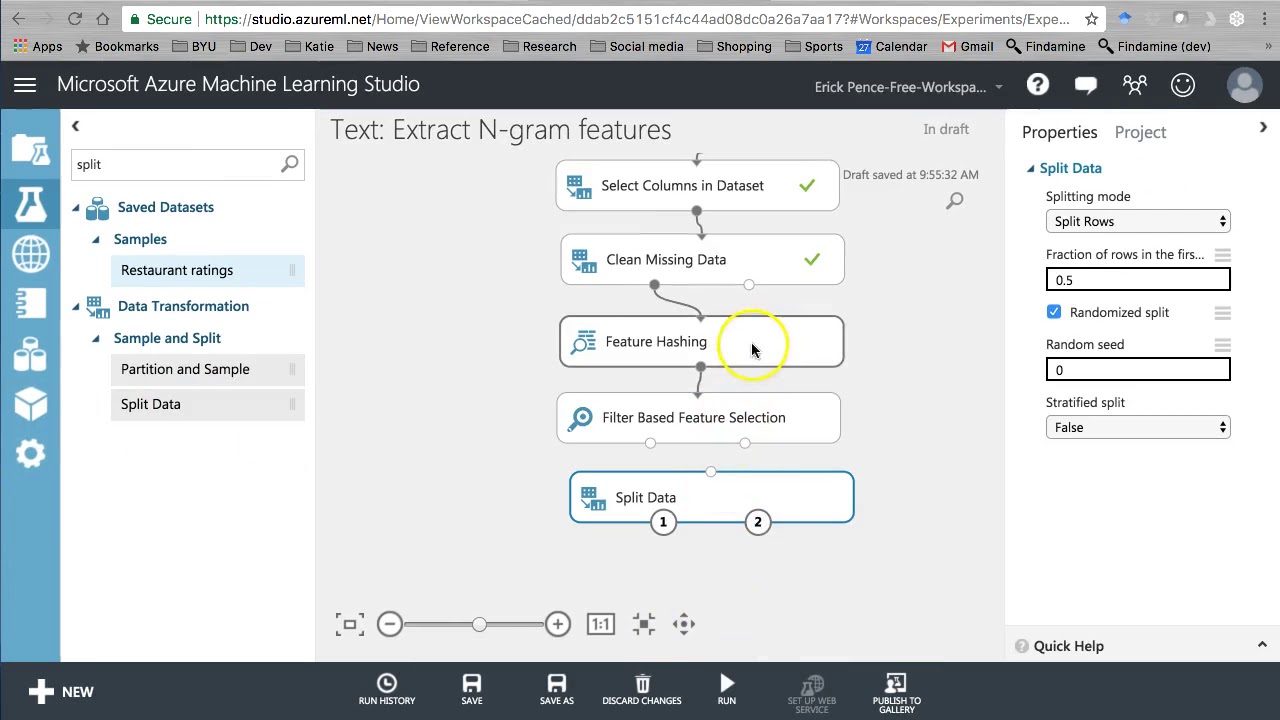This screenshot has width=1280, height=720.
Task: Switch to the Properties tab
Action: [1059, 132]
